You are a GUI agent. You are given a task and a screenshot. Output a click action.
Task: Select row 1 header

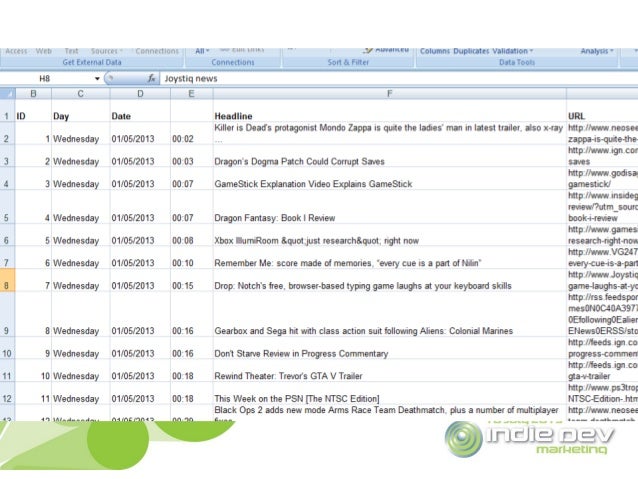[x=7, y=111]
